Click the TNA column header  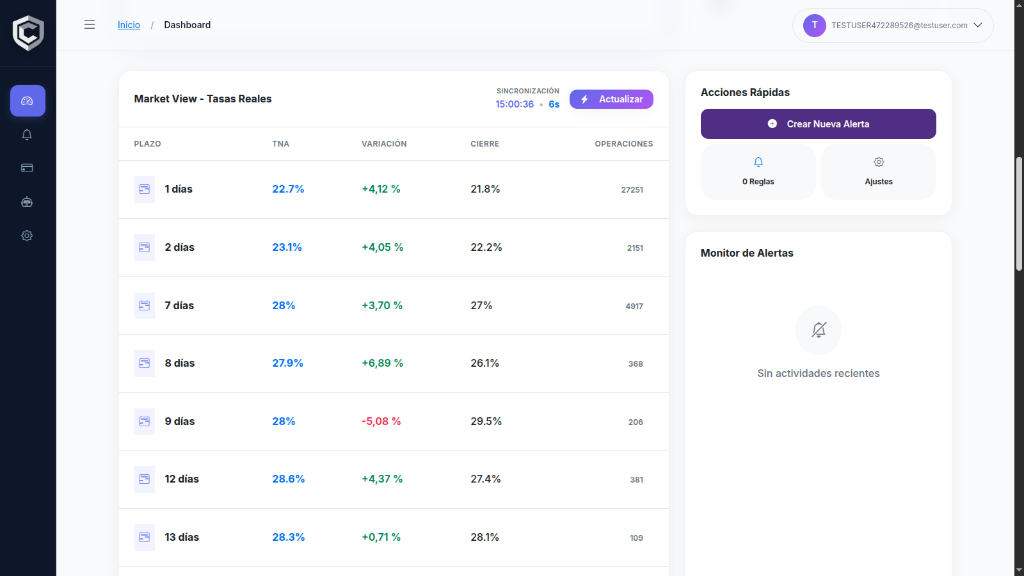pyautogui.click(x=280, y=144)
